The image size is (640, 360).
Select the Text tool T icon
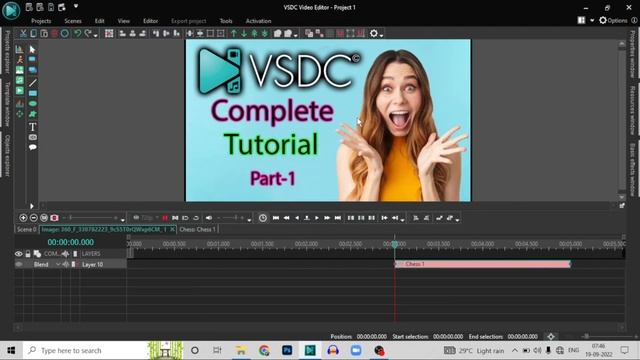pyautogui.click(x=32, y=127)
